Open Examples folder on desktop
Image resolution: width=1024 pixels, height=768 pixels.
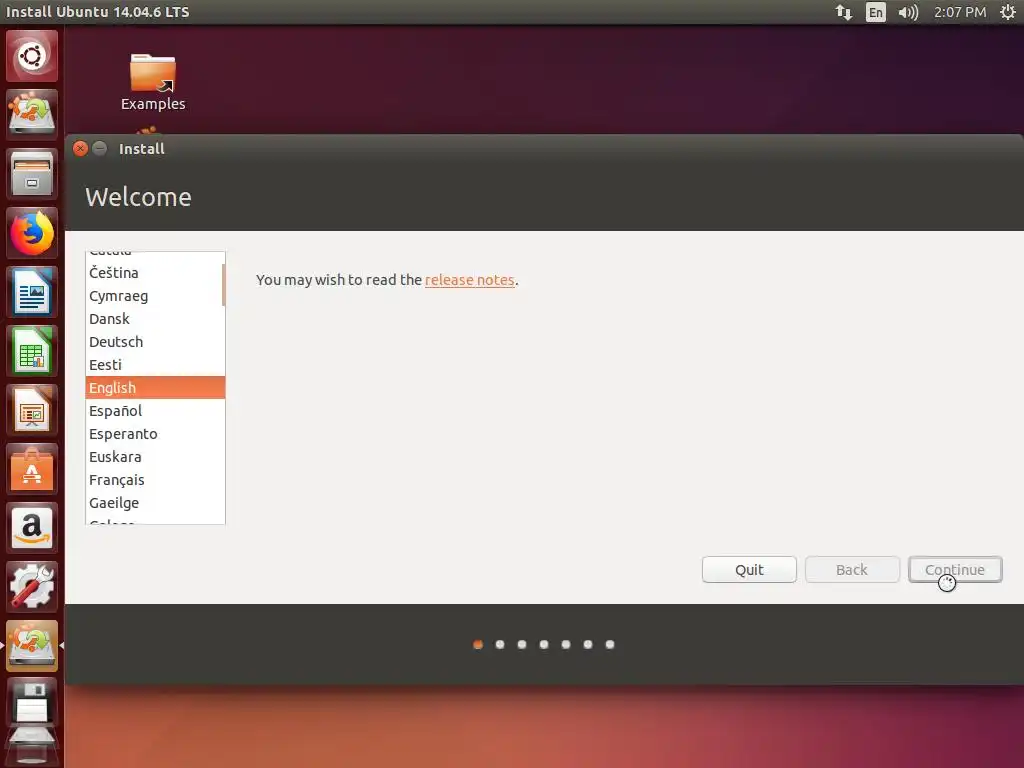click(x=153, y=82)
